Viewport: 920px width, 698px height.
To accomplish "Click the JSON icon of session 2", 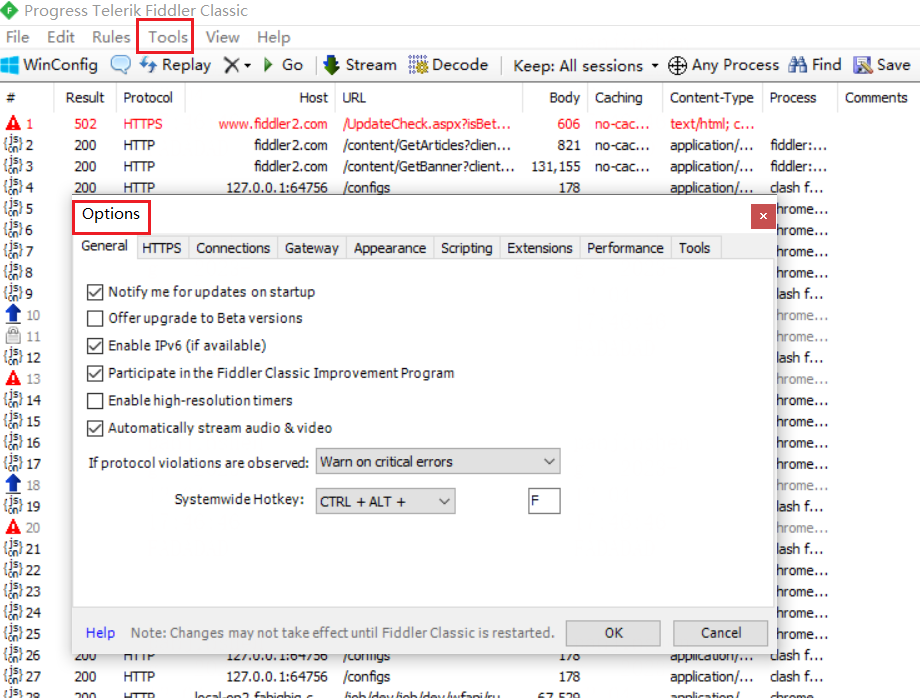I will tap(13, 144).
